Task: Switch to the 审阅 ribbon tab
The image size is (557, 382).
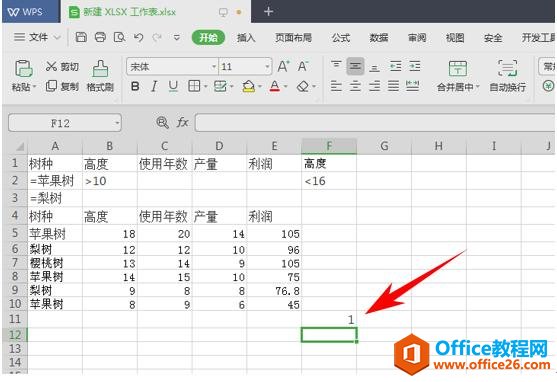Action: (417, 37)
